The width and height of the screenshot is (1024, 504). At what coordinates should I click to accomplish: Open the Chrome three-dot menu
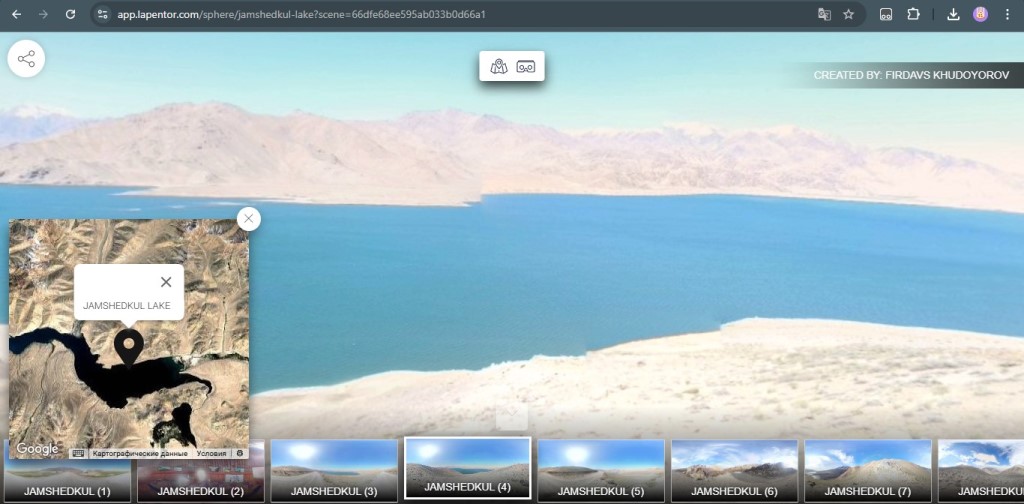[x=1007, y=15]
